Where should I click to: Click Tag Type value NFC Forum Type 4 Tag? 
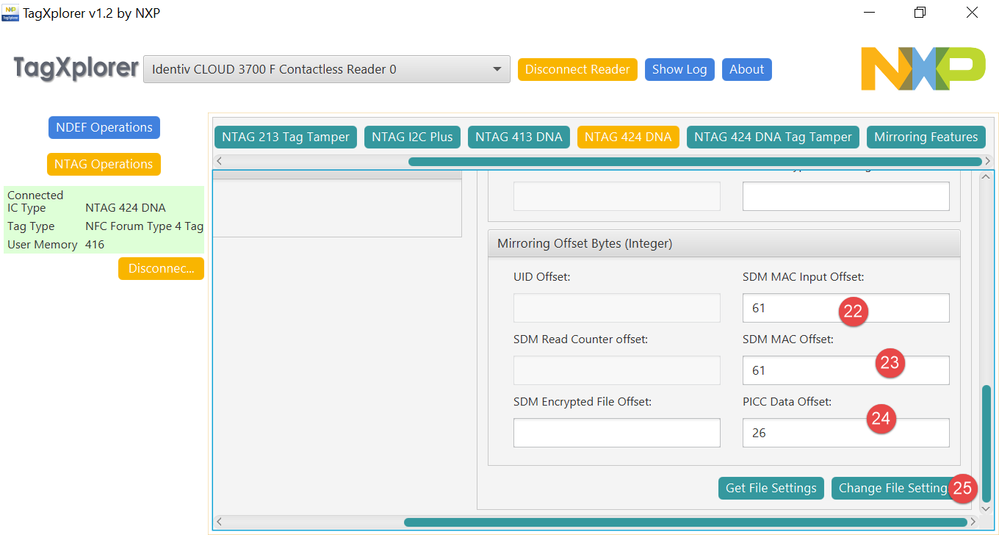(x=145, y=226)
